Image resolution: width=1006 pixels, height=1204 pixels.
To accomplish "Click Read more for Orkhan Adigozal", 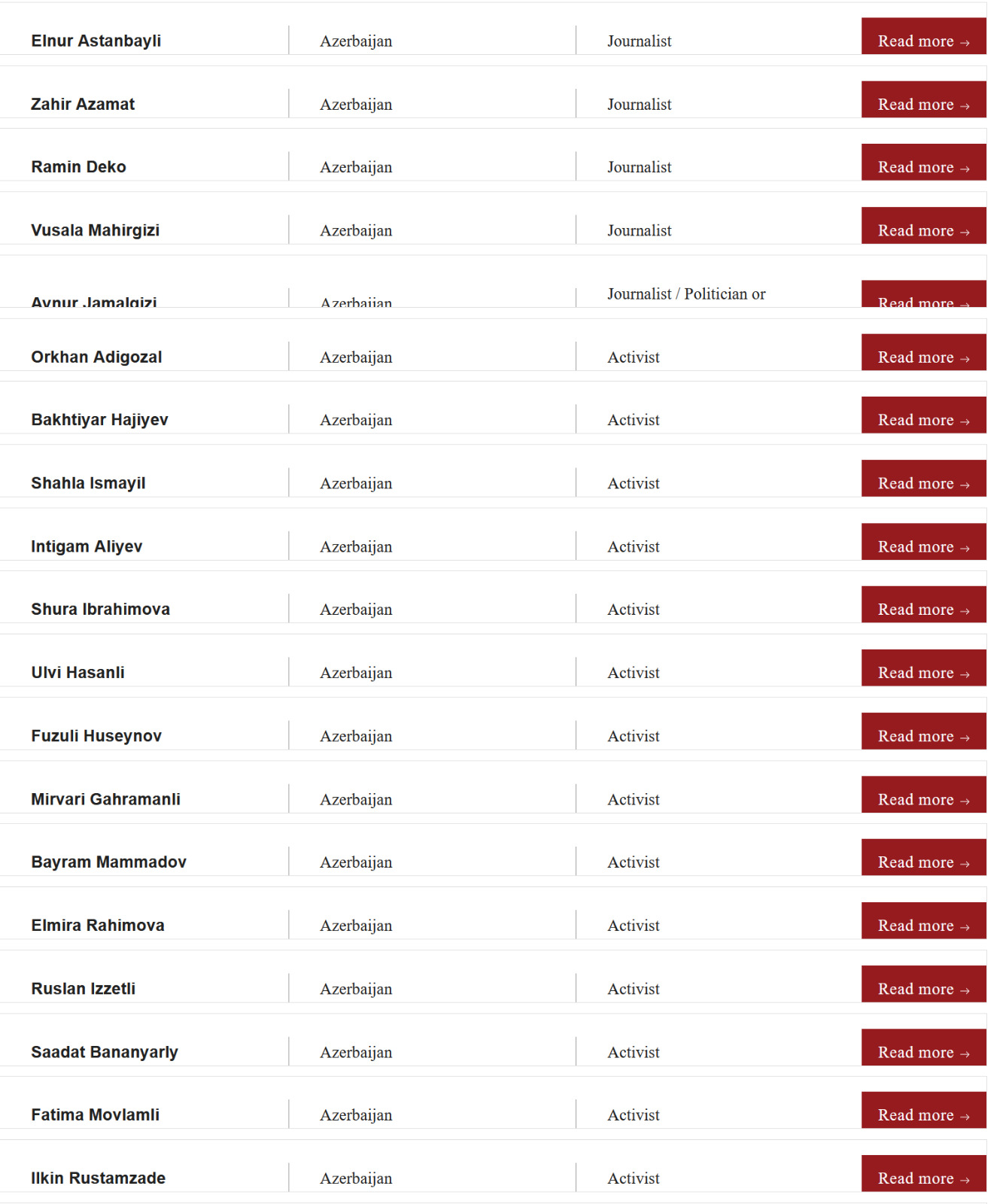I will (923, 354).
